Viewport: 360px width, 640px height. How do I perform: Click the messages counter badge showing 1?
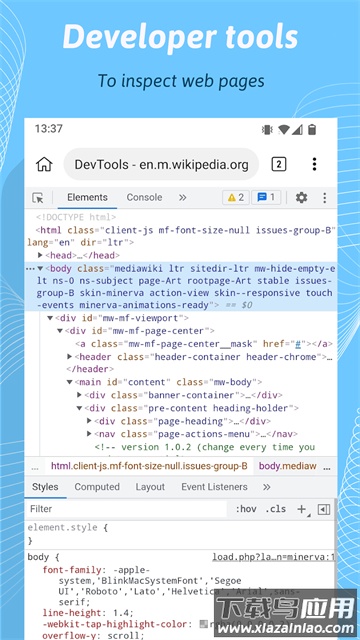(x=266, y=198)
